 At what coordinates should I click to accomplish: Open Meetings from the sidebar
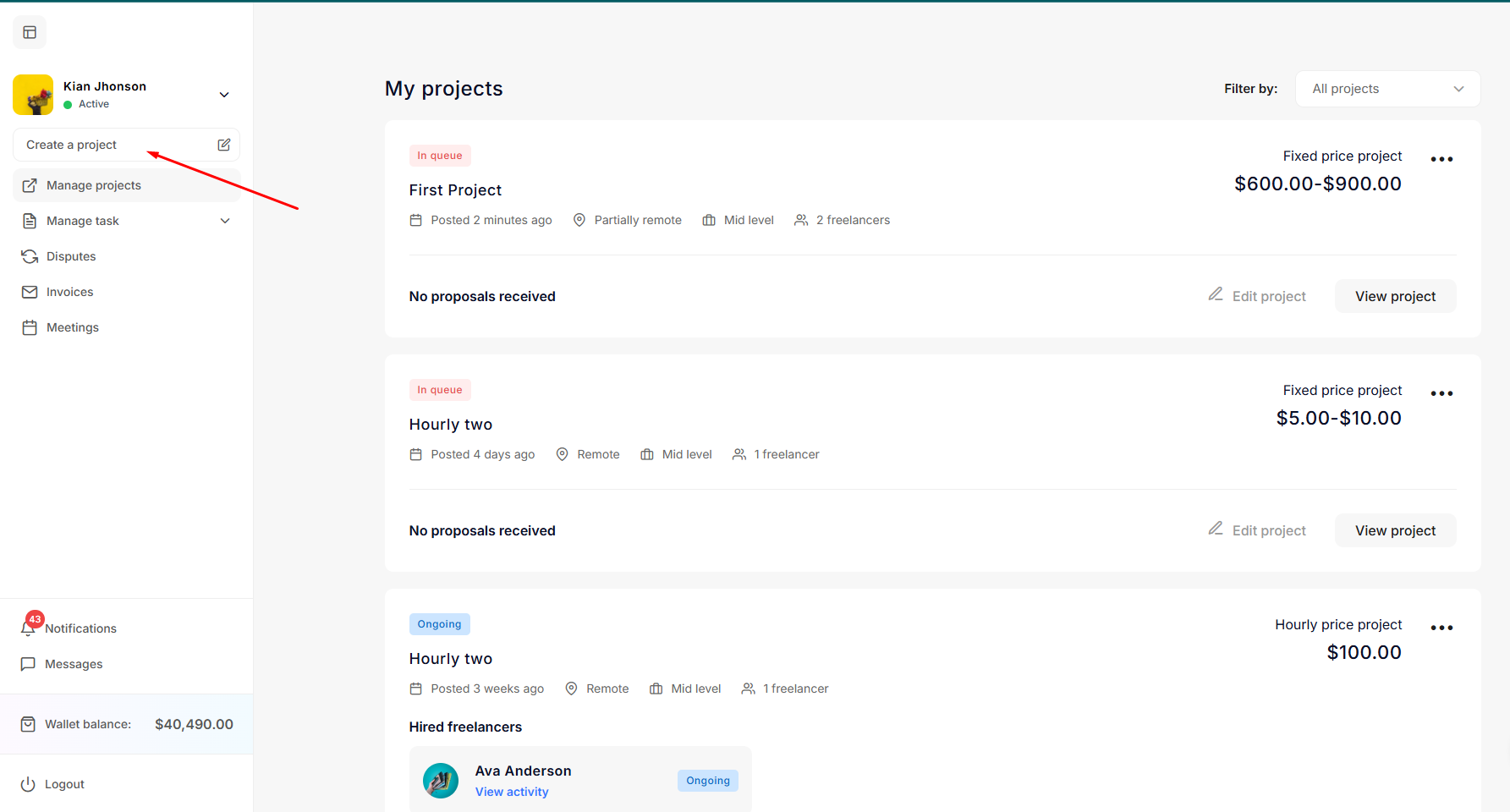72,327
